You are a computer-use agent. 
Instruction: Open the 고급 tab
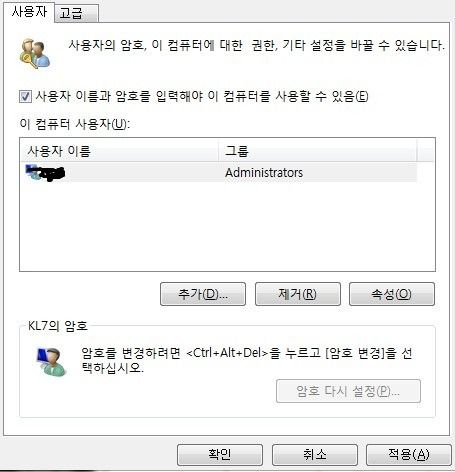76,14
